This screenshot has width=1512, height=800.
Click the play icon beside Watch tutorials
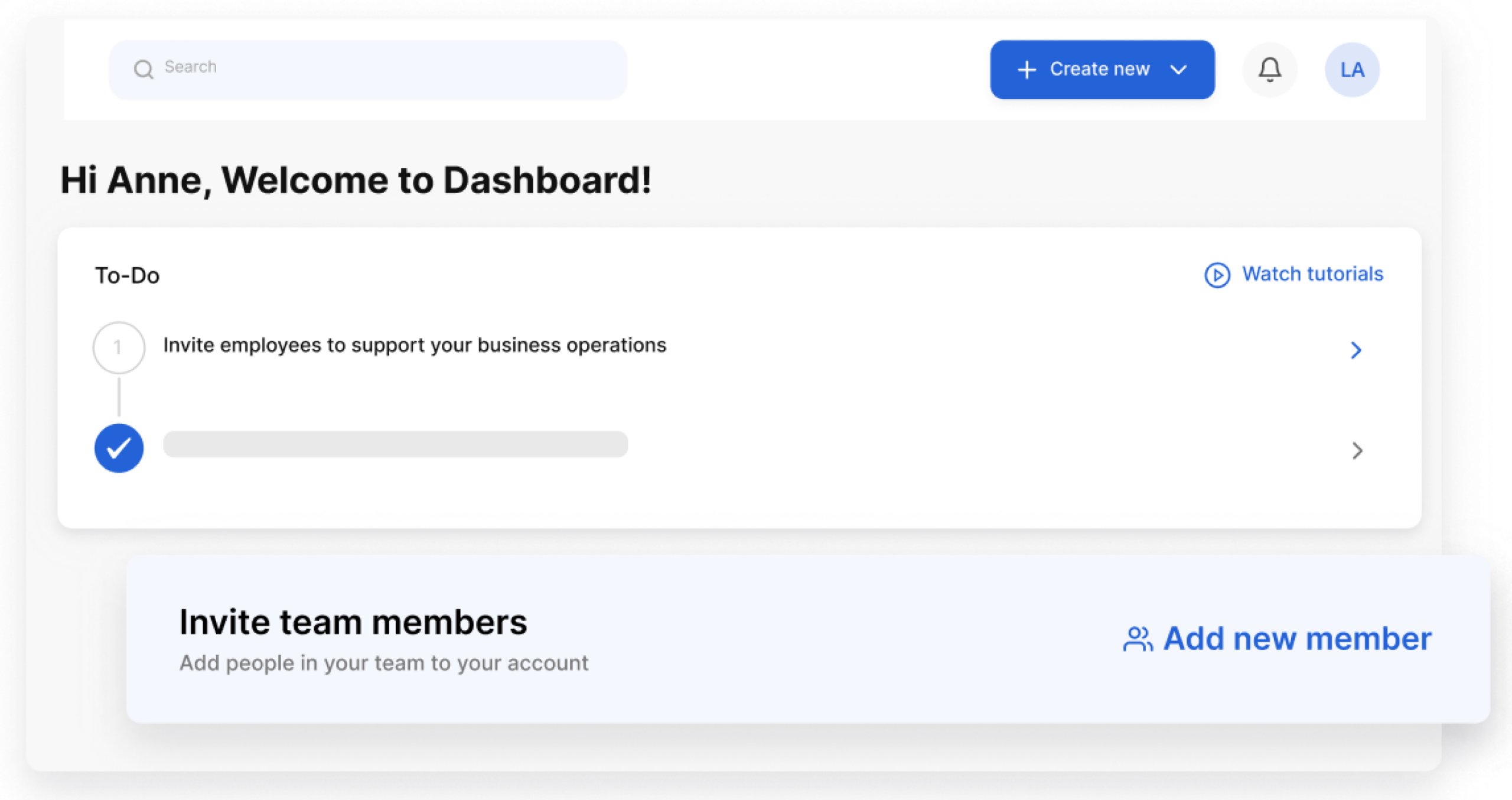point(1217,275)
